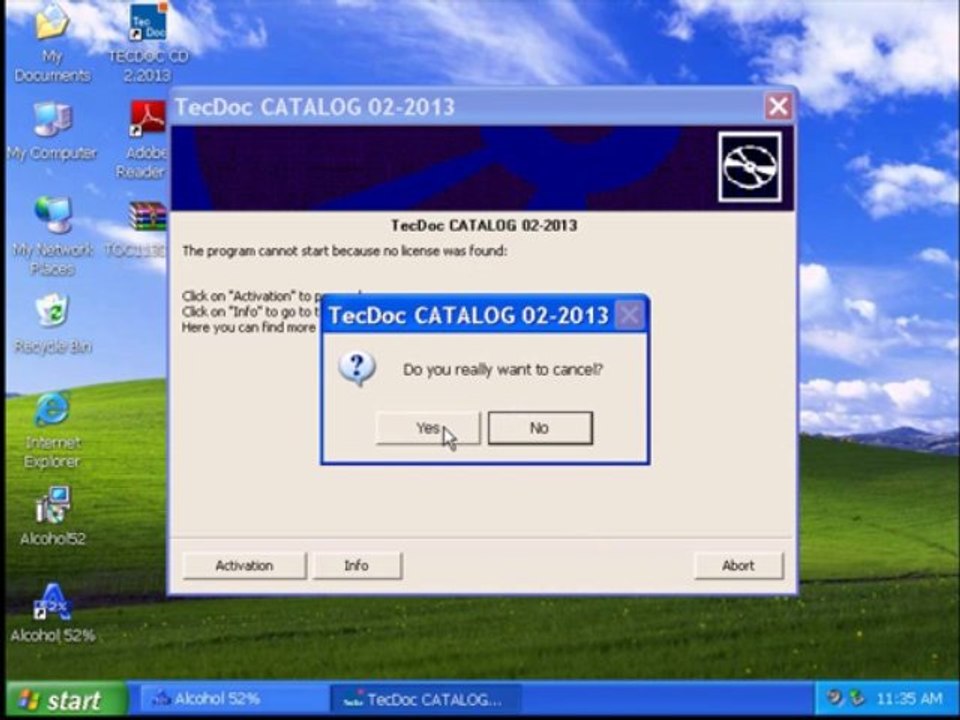This screenshot has width=960, height=720.
Task: Click the second system tray icon
Action: [857, 698]
